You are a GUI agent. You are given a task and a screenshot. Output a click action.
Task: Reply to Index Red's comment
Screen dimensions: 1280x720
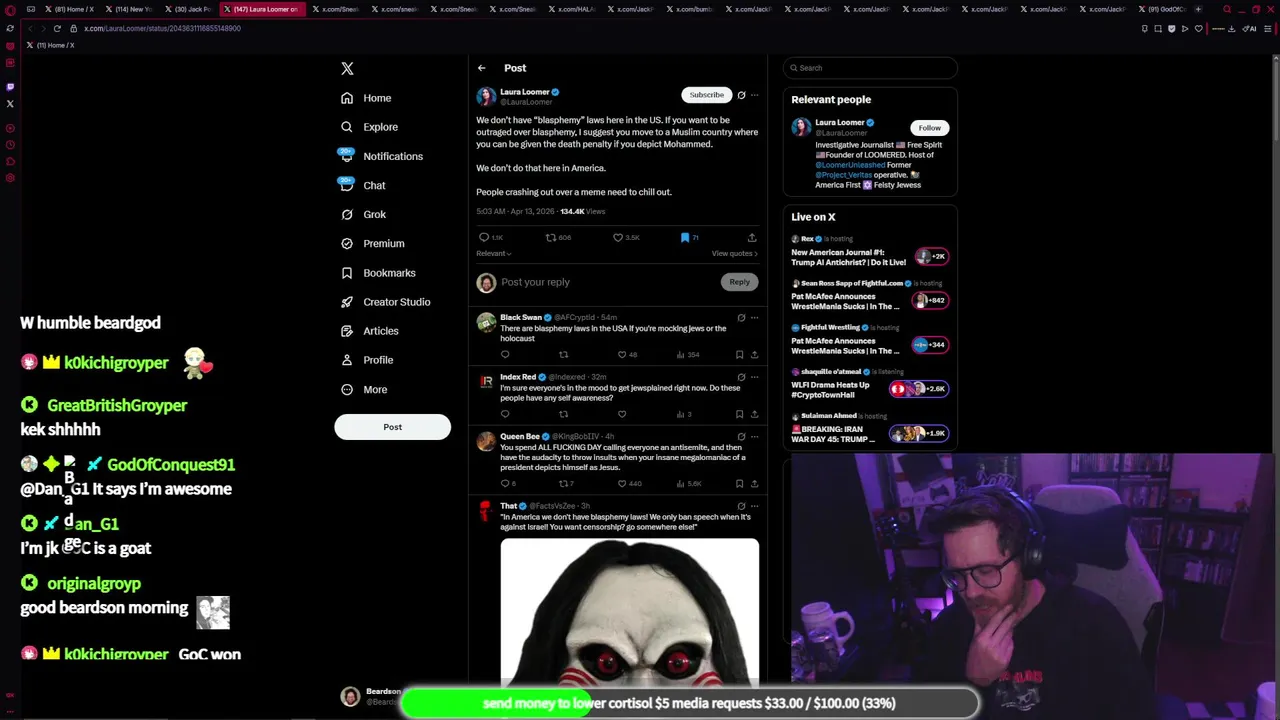[x=505, y=414]
